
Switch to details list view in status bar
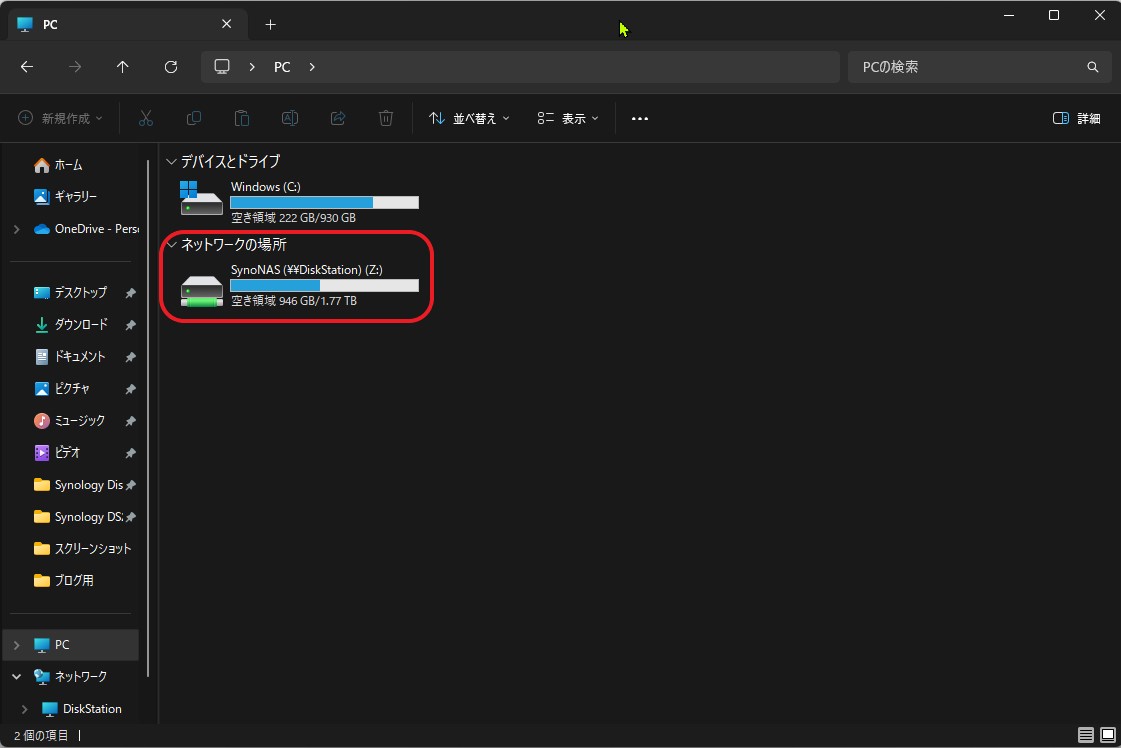[x=1085, y=735]
